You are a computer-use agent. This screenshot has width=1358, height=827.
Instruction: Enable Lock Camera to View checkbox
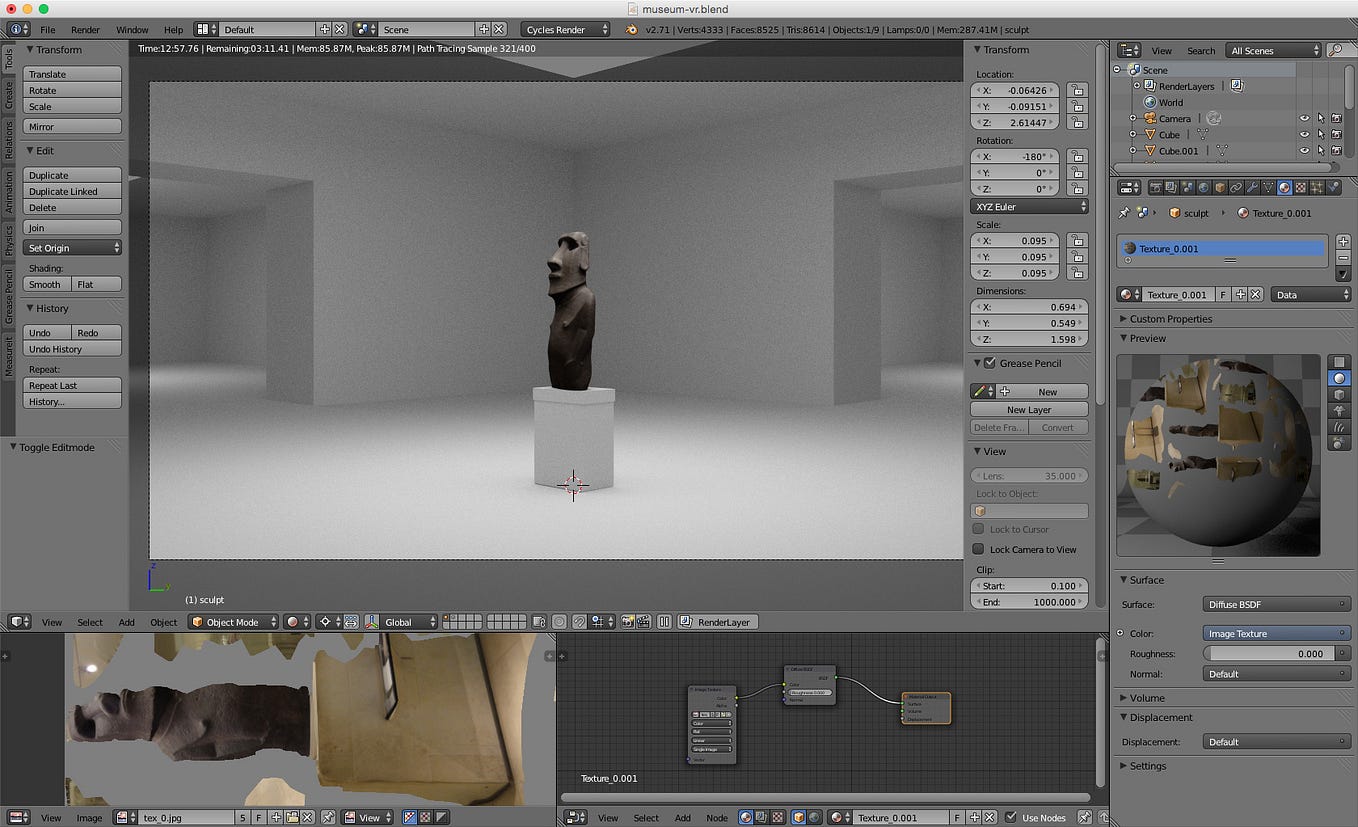[978, 549]
